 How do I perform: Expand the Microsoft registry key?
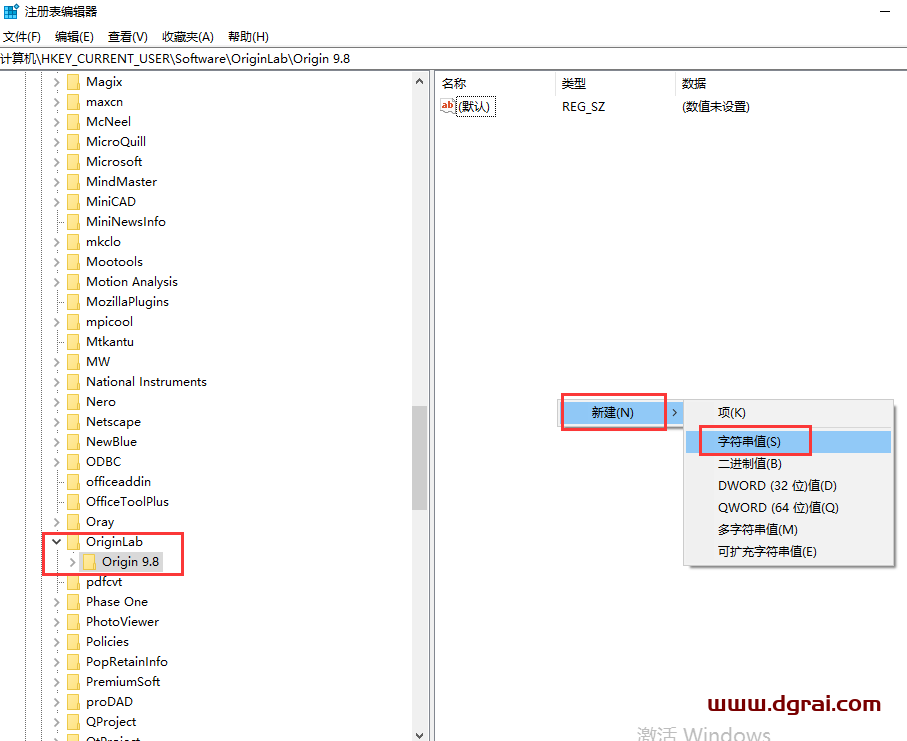57,161
